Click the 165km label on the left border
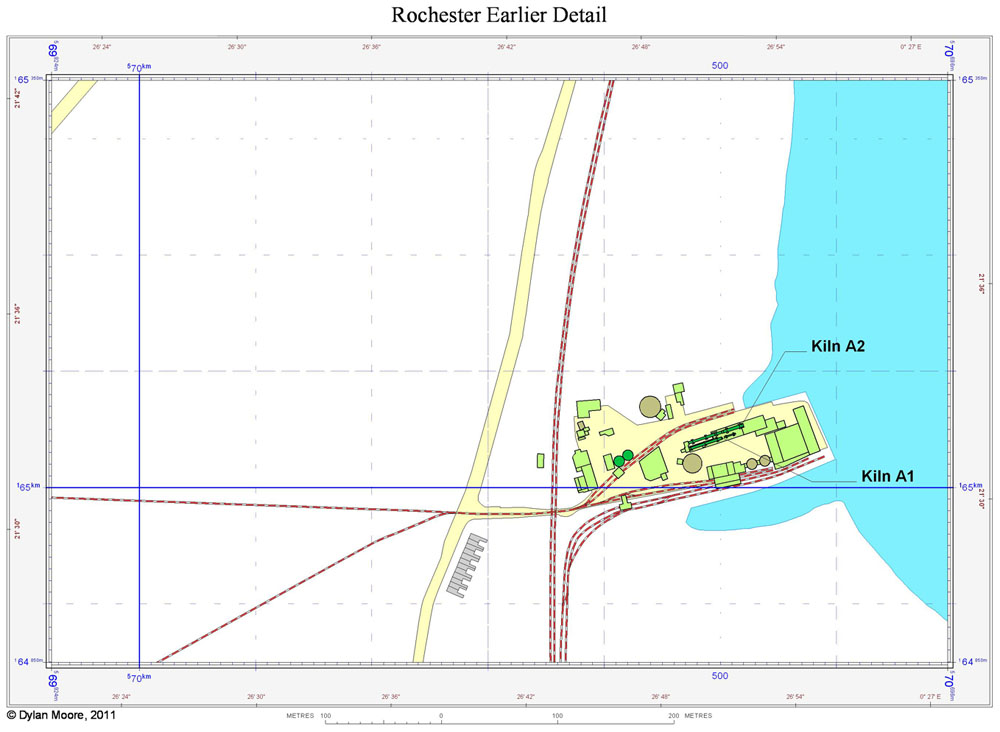Viewport: 1000px width, 732px height. tap(27, 487)
